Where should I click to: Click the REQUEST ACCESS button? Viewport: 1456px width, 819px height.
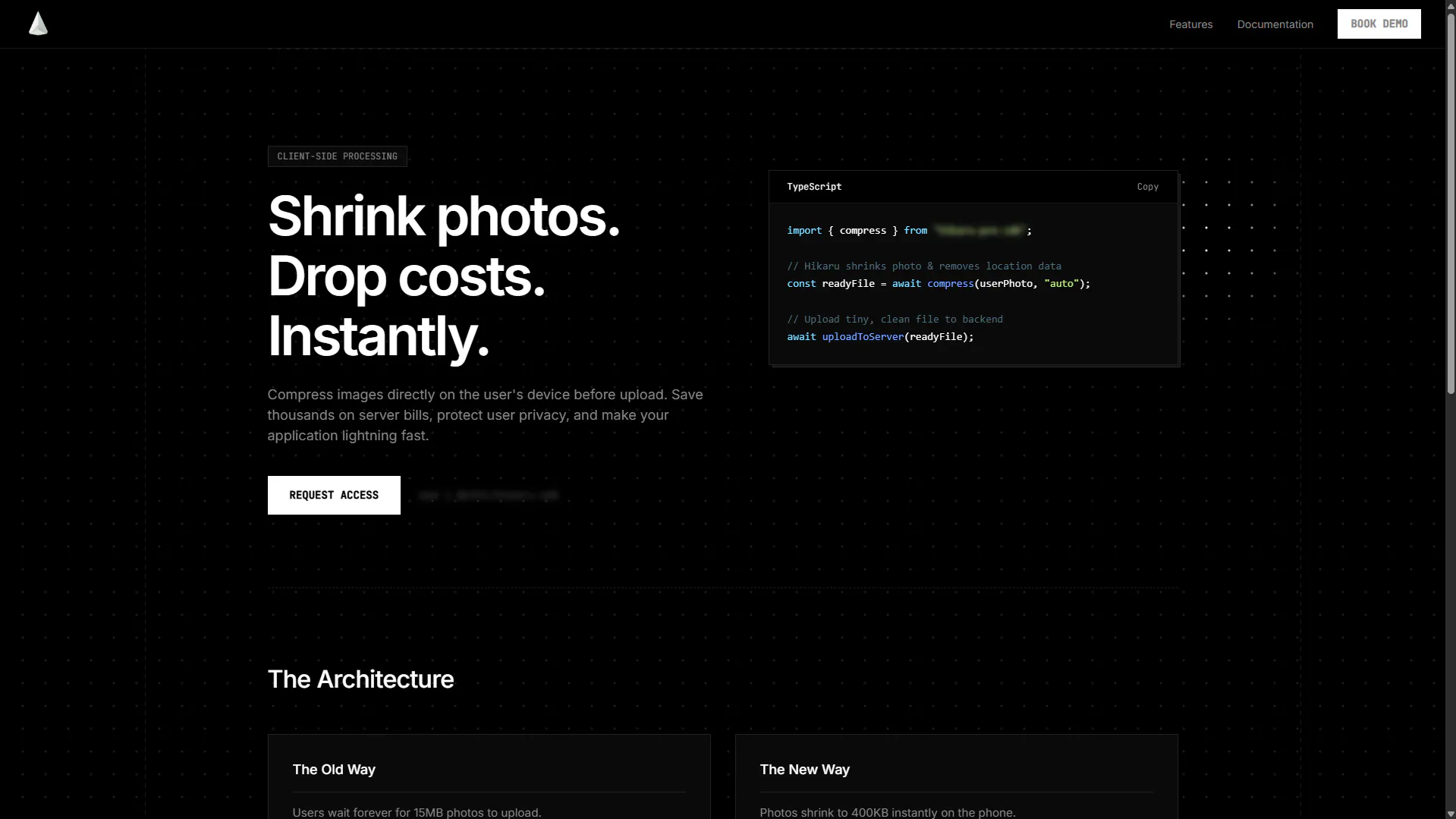pyautogui.click(x=334, y=495)
